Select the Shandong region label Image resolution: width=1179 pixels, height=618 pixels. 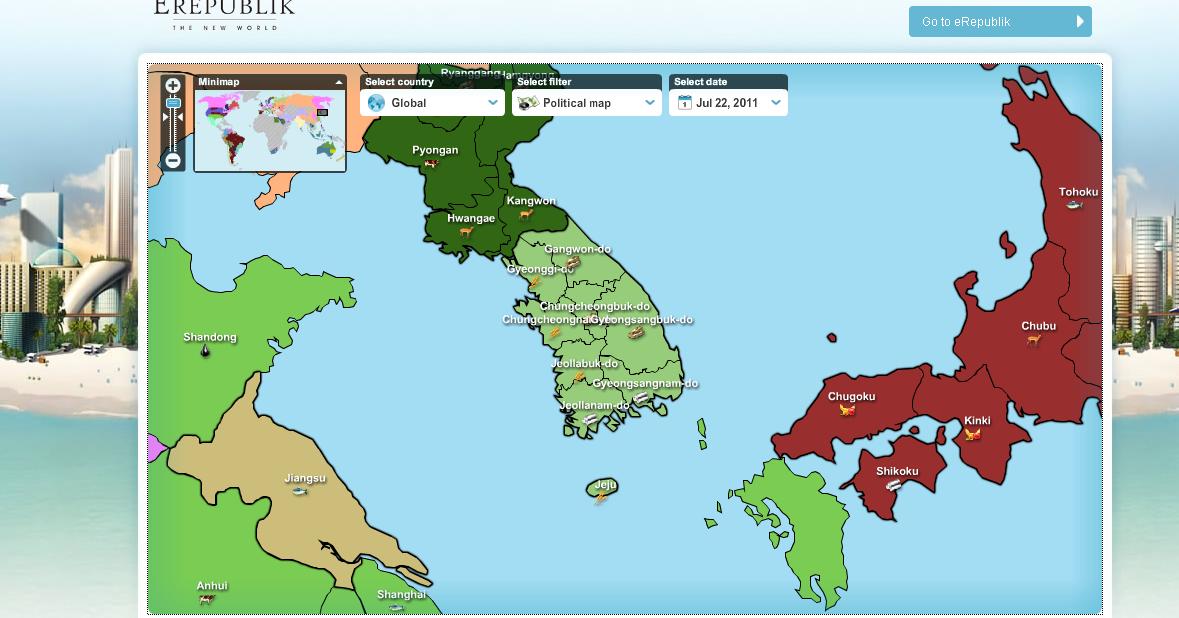coord(210,337)
